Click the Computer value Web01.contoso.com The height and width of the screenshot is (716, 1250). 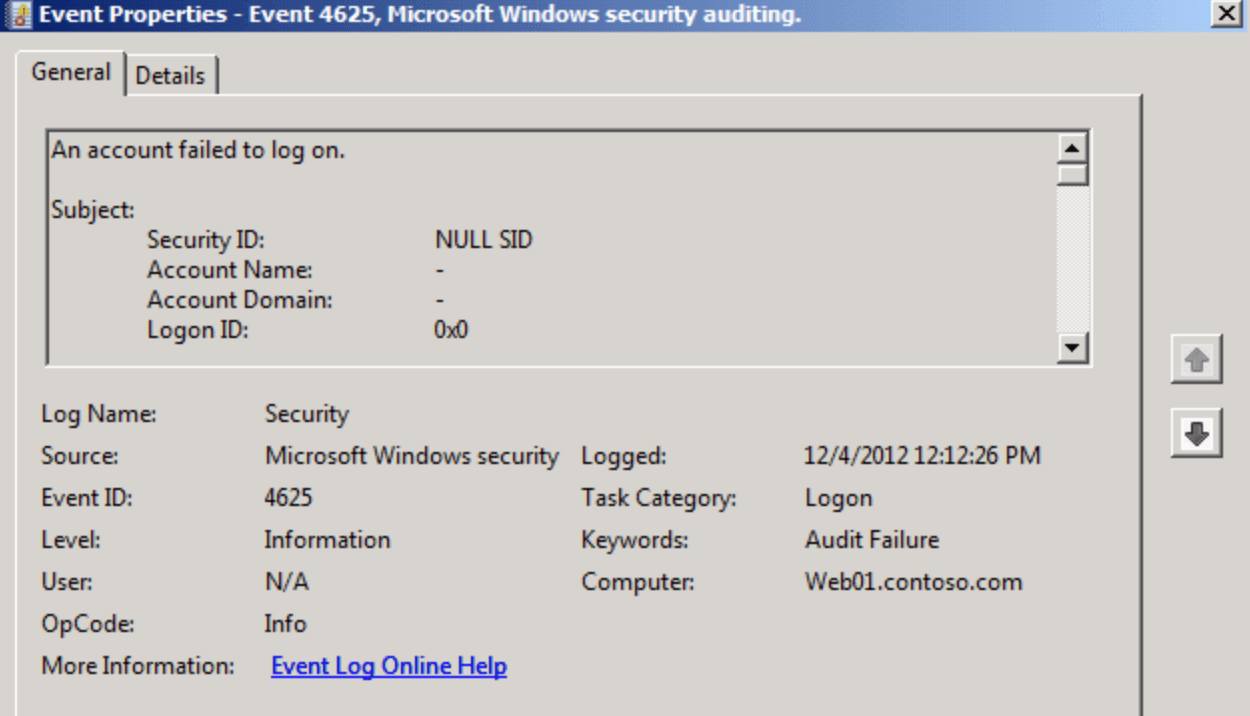coord(913,582)
